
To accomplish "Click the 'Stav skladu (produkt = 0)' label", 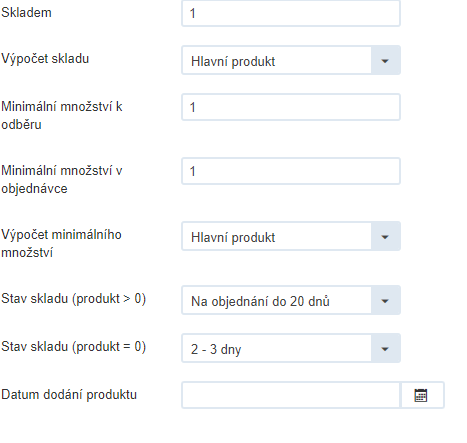I will [x=74, y=347].
